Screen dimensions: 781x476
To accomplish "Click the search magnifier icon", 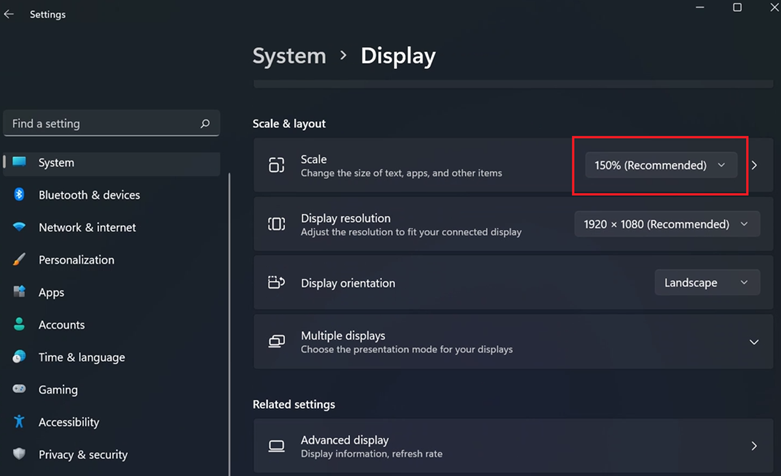I will click(205, 124).
